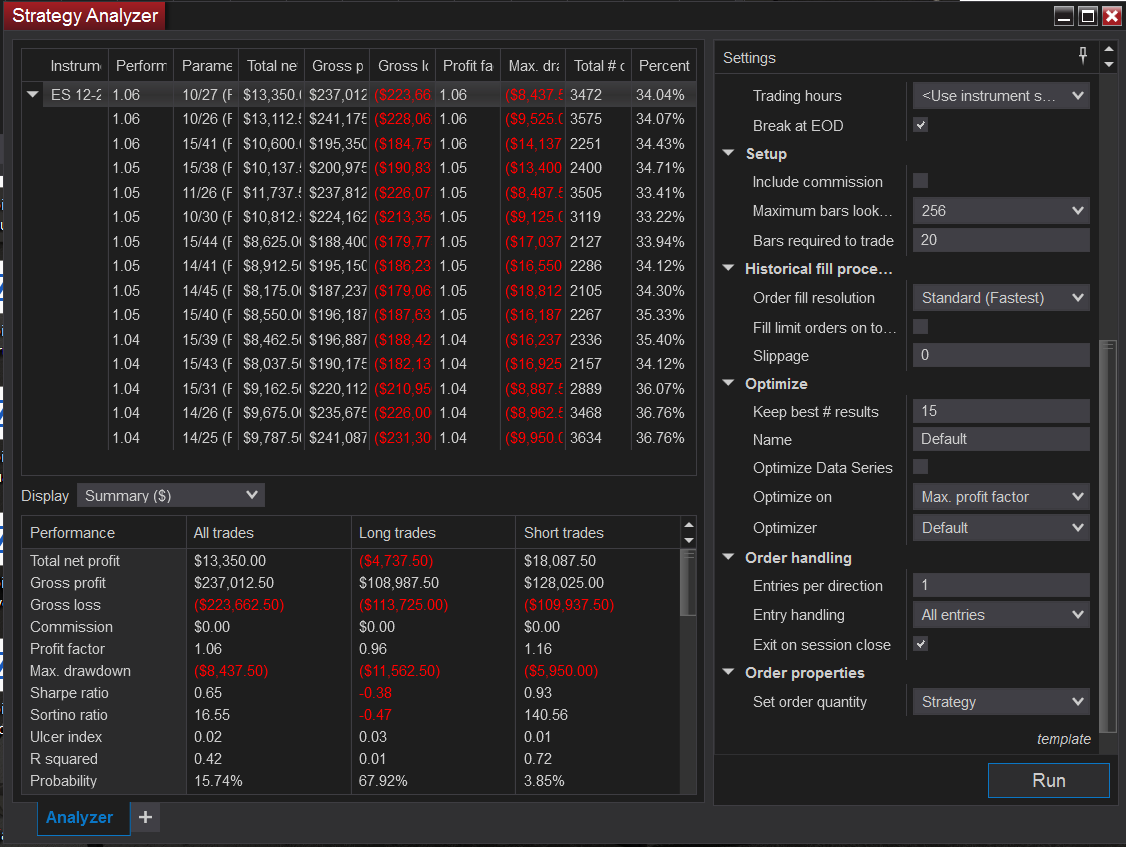Screen dimensions: 1126x847
Task: Click the summary table scrollbar thumb
Action: click(x=688, y=583)
